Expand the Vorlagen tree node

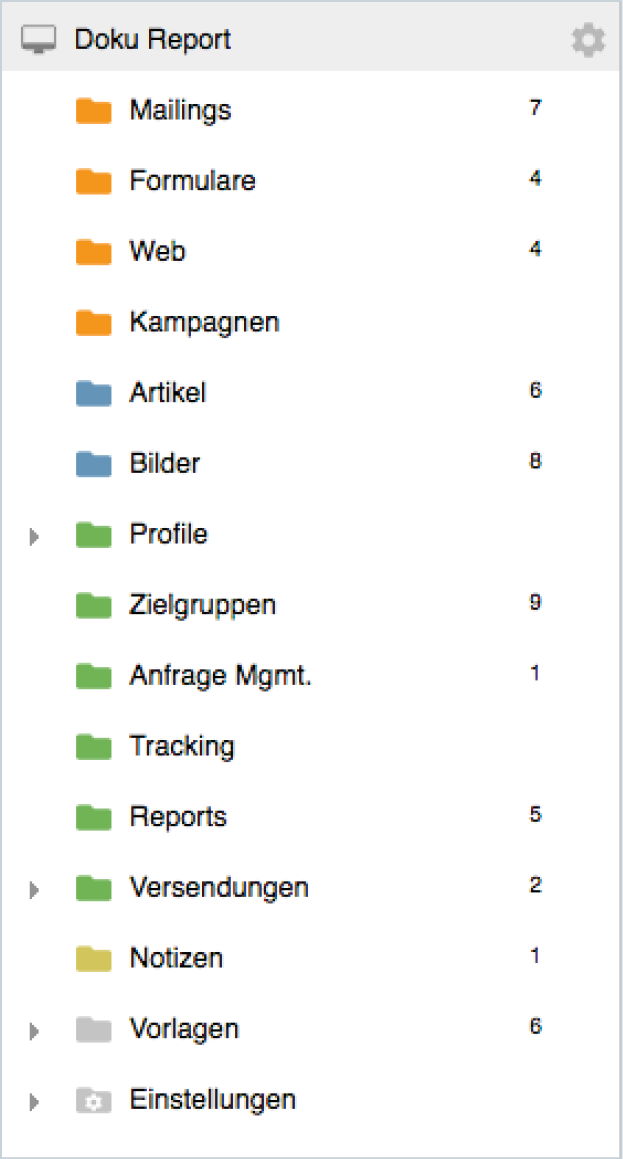click(x=35, y=1031)
